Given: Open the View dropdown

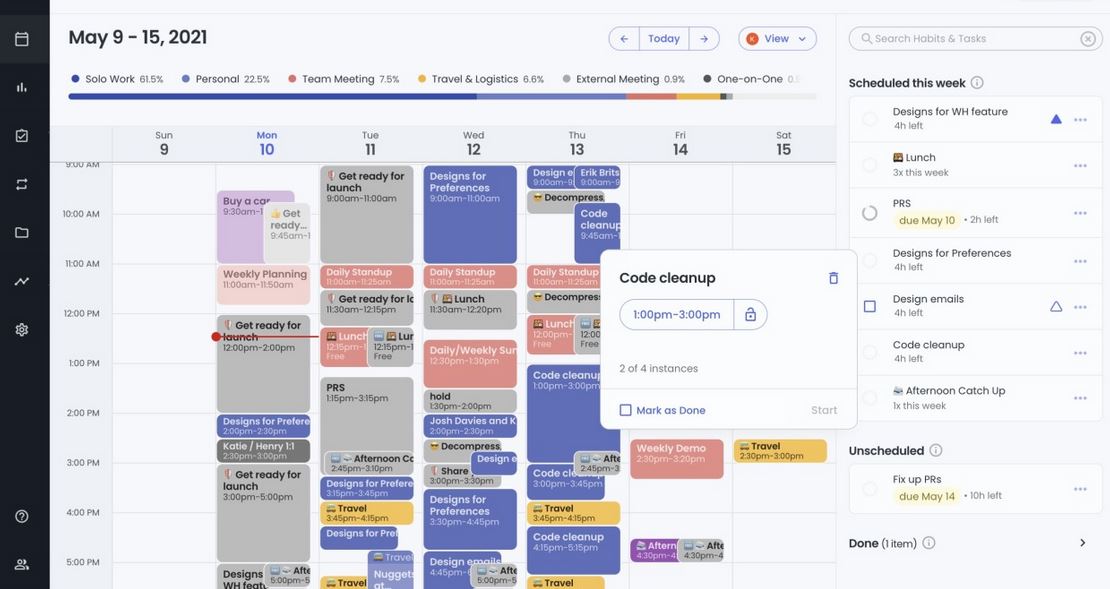Looking at the screenshot, I should tap(777, 39).
